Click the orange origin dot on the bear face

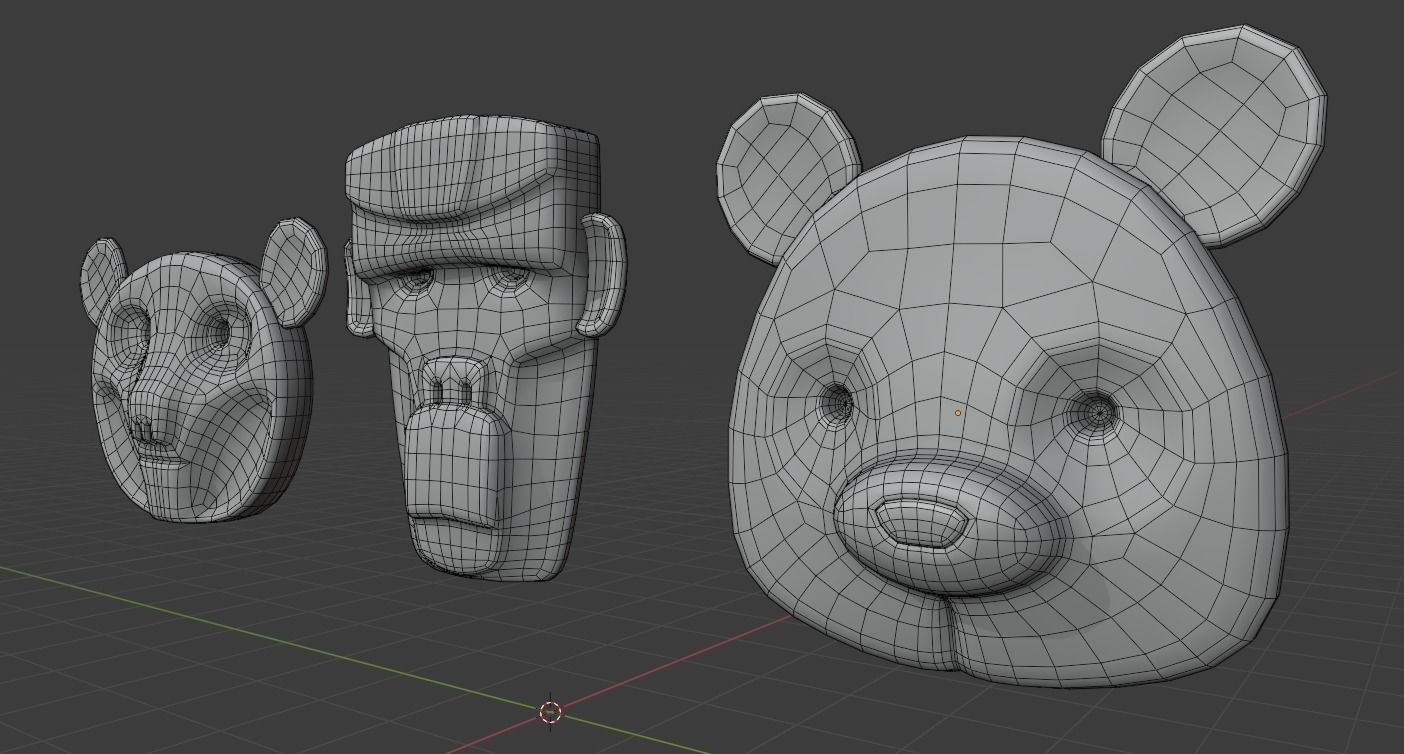(x=958, y=412)
